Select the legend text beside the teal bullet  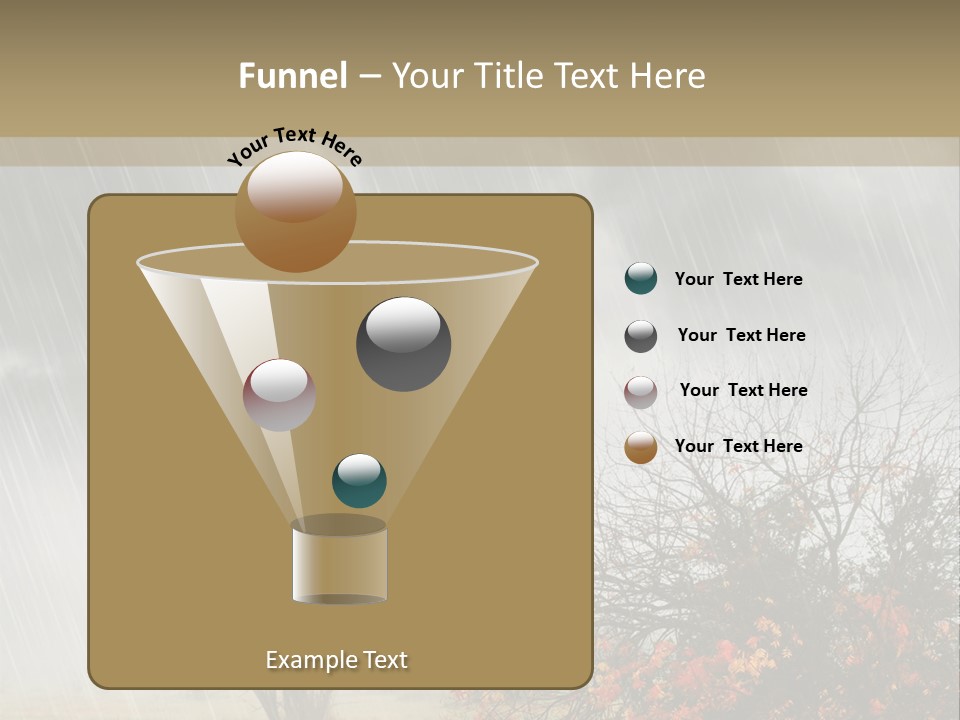(x=738, y=279)
